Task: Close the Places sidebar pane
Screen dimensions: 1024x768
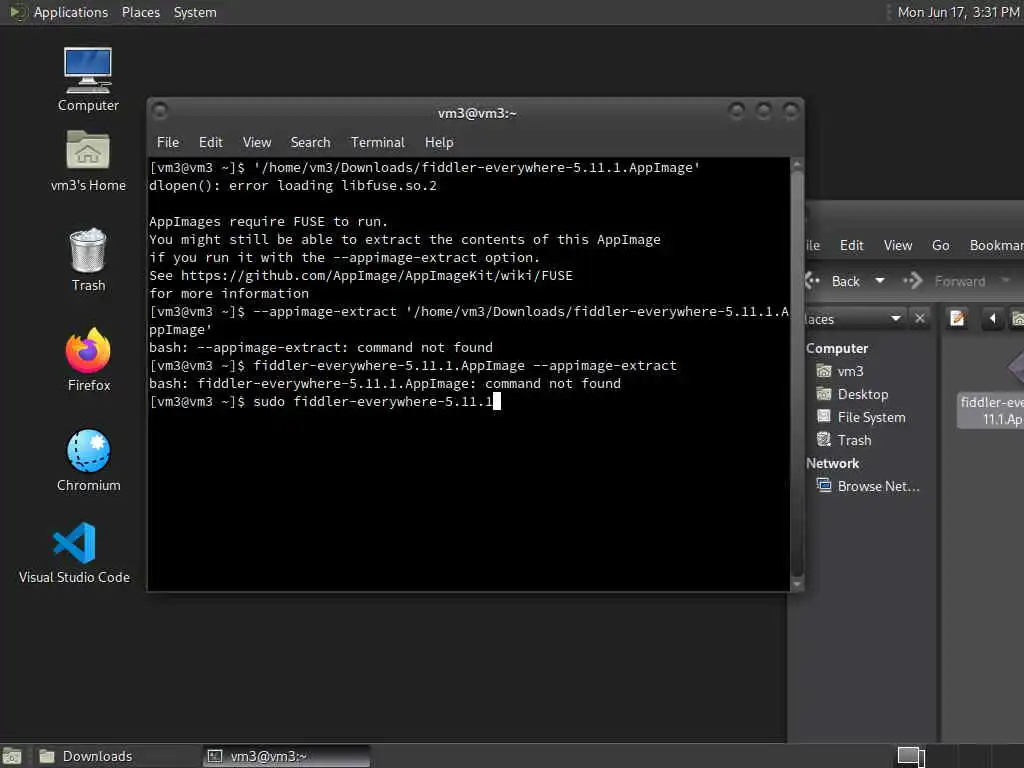Action: tap(920, 318)
